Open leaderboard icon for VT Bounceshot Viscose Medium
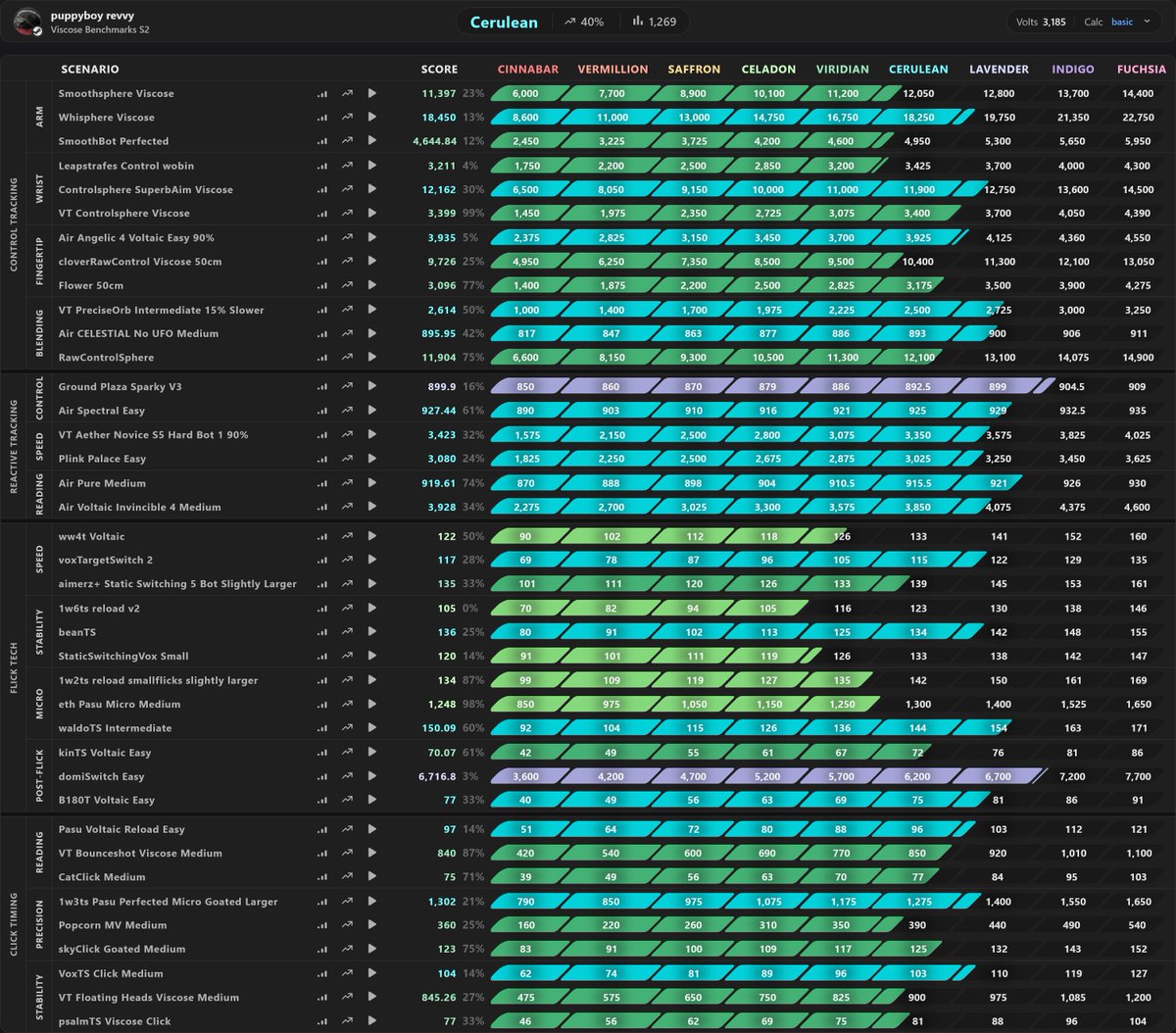 click(x=322, y=854)
